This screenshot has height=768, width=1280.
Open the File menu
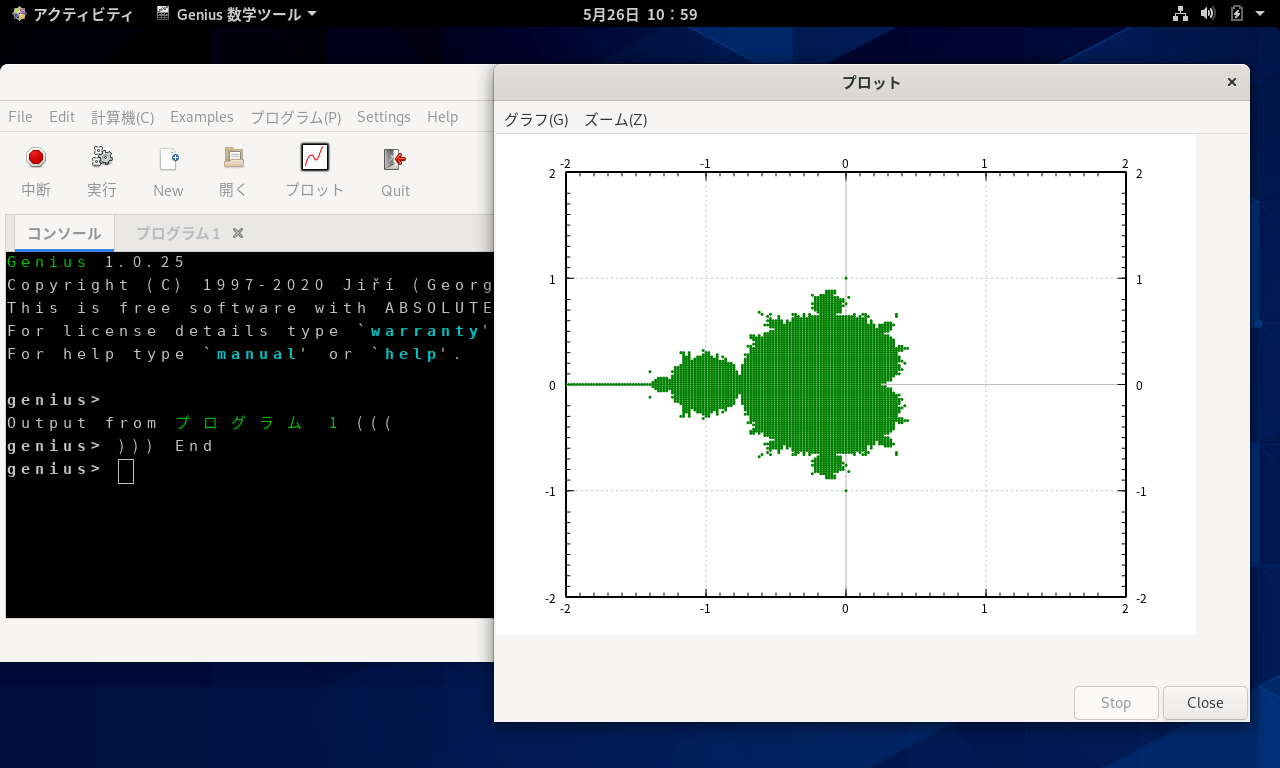20,117
